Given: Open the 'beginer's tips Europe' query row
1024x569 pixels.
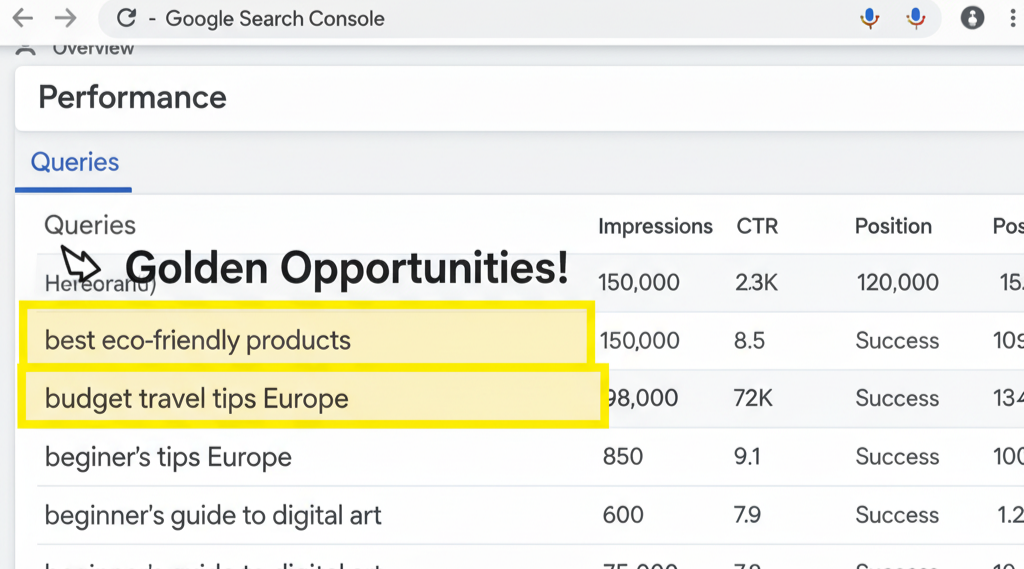Looking at the screenshot, I should pos(168,457).
